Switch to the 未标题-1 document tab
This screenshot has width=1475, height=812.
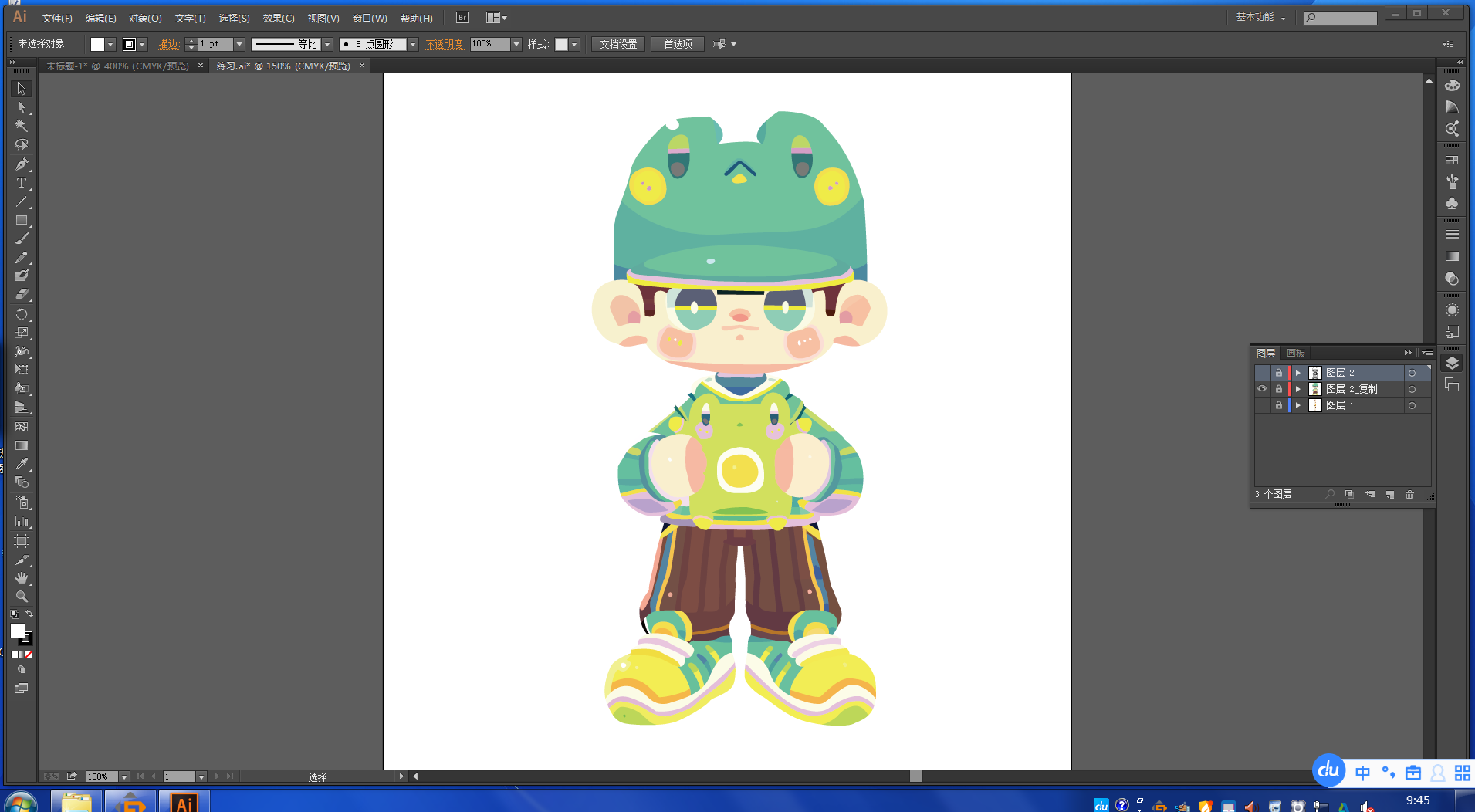117,66
